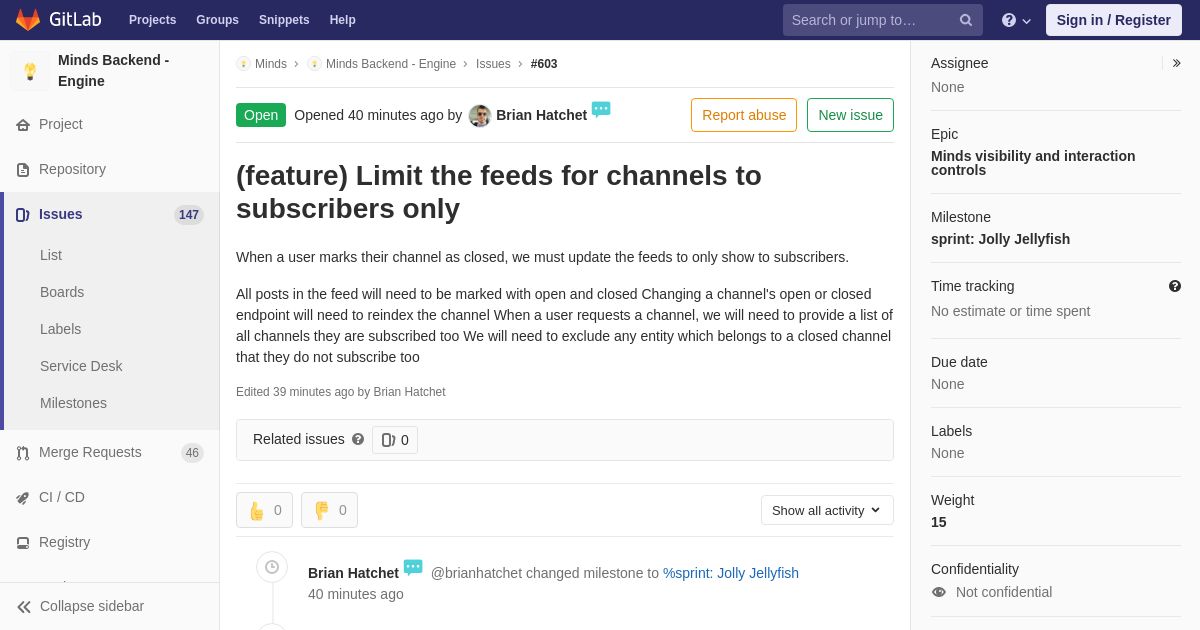Click the Merge Requests icon
This screenshot has height=630, width=1200.
pos(23,453)
